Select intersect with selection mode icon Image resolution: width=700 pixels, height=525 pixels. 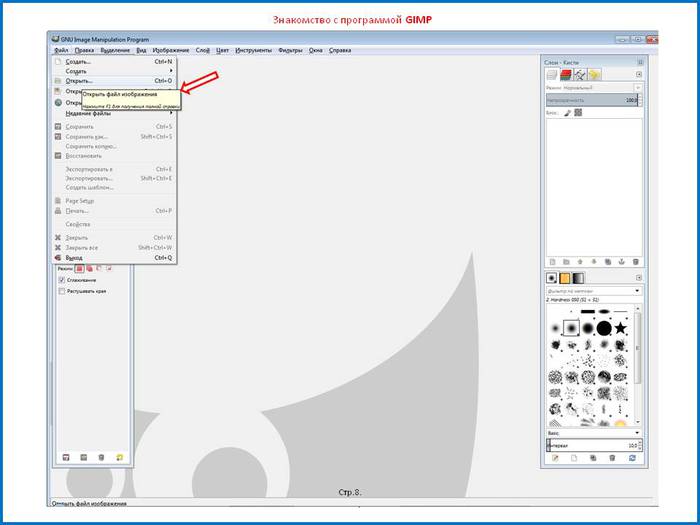pyautogui.click(x=109, y=269)
